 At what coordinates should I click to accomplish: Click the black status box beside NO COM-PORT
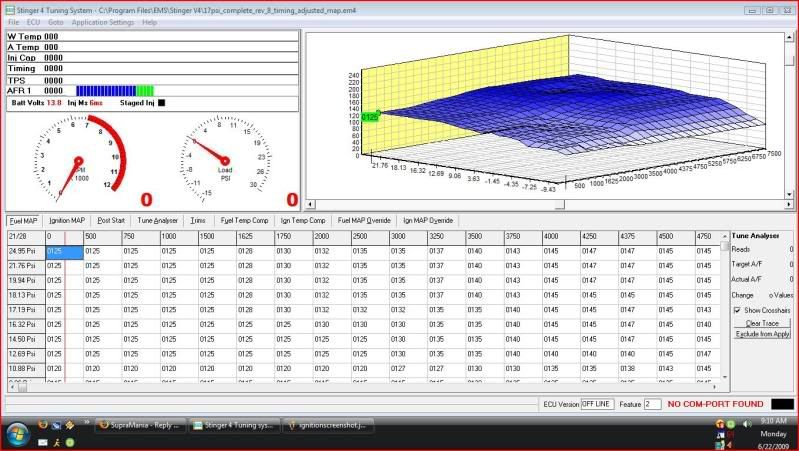tap(782, 404)
